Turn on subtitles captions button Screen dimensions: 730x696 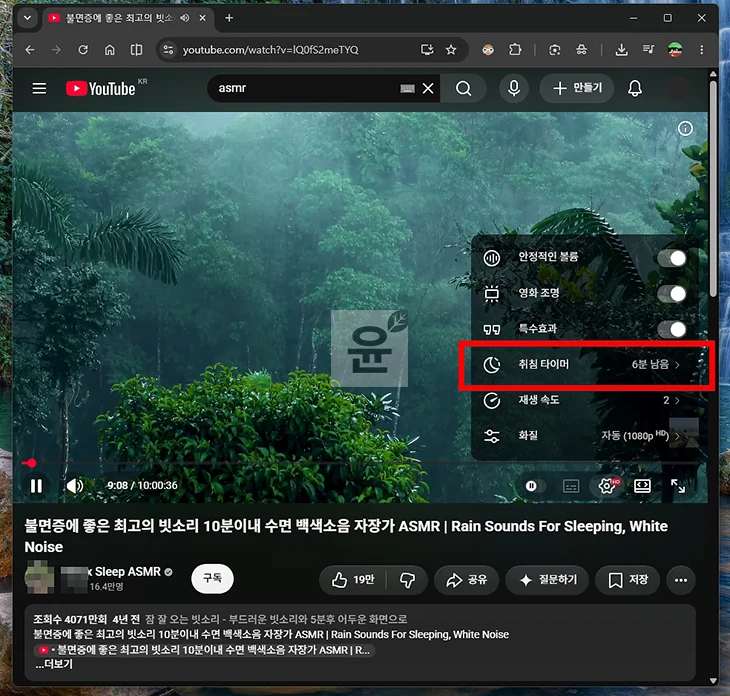(x=571, y=486)
